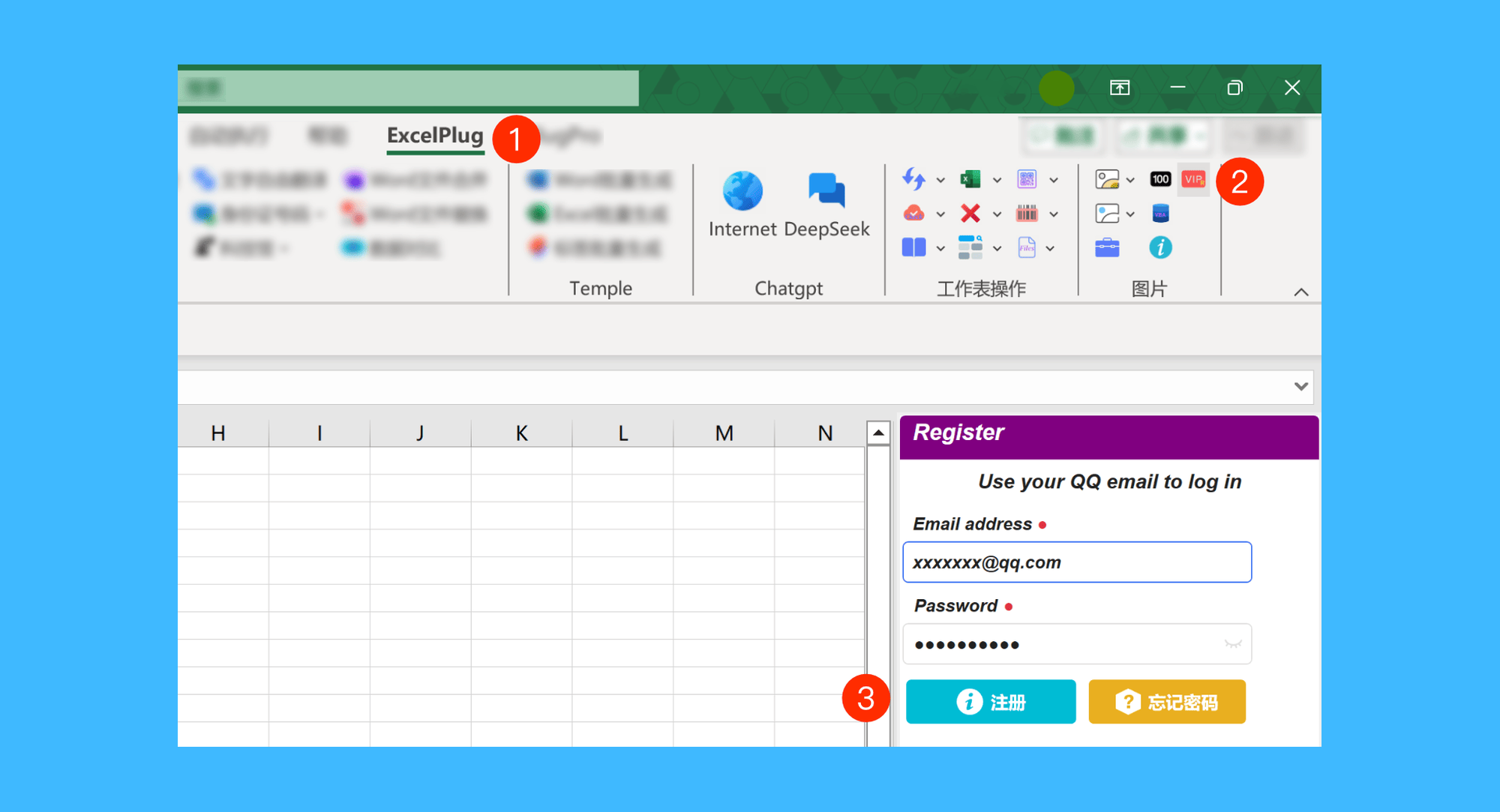This screenshot has height=812, width=1500.
Task: Expand the formula bar chevron
Action: point(1301,386)
